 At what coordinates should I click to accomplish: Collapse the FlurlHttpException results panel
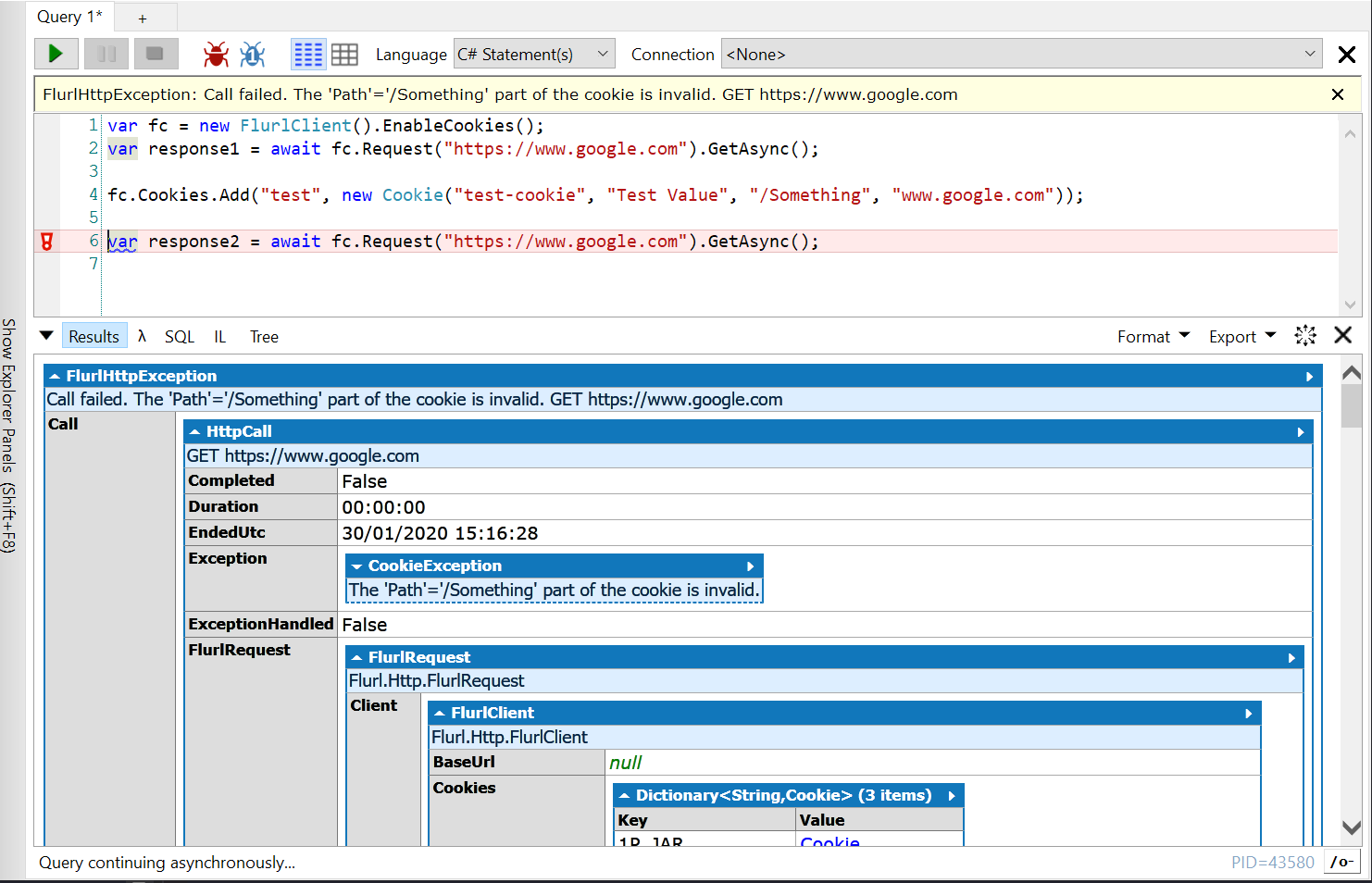(58, 375)
